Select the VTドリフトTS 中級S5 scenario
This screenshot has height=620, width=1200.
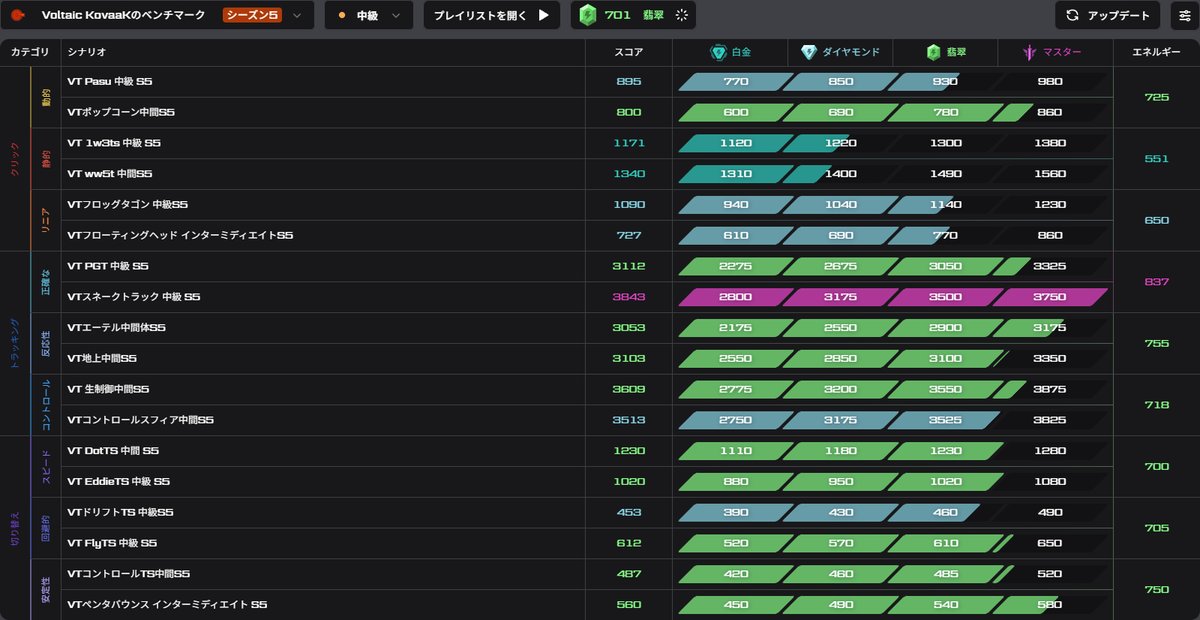pos(120,512)
